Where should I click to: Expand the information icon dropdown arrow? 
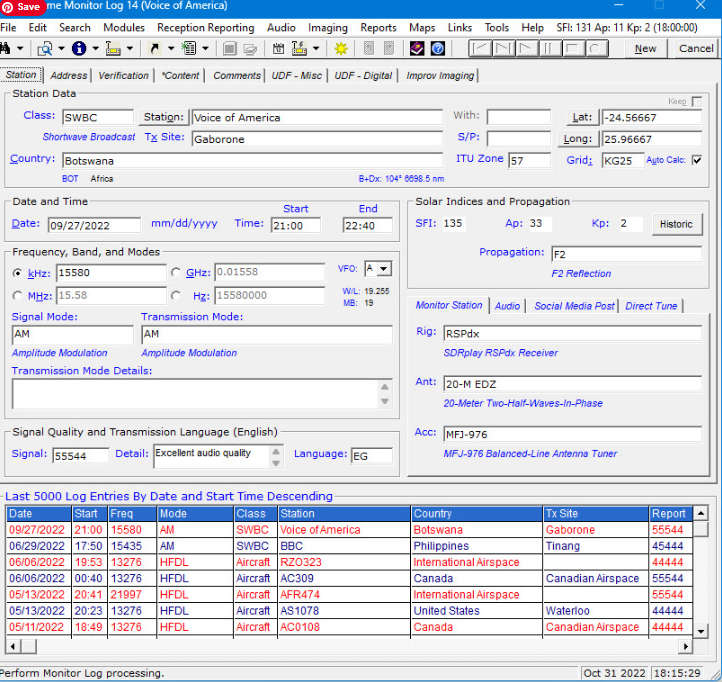pos(95,48)
